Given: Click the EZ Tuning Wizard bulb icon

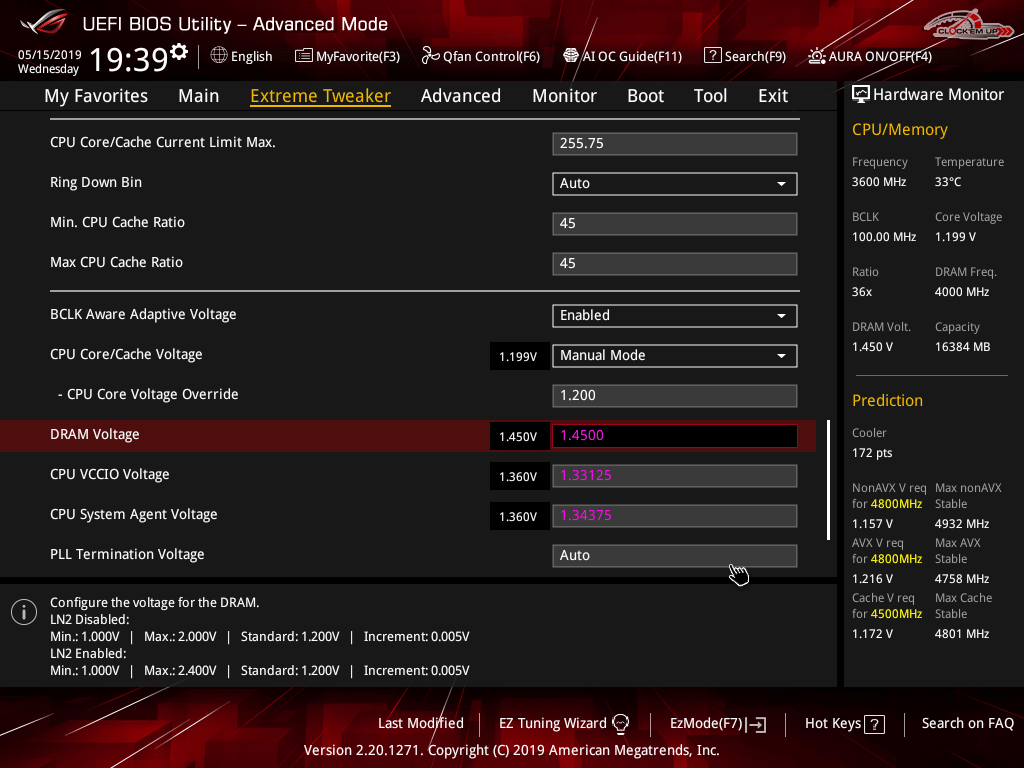Looking at the screenshot, I should point(620,723).
